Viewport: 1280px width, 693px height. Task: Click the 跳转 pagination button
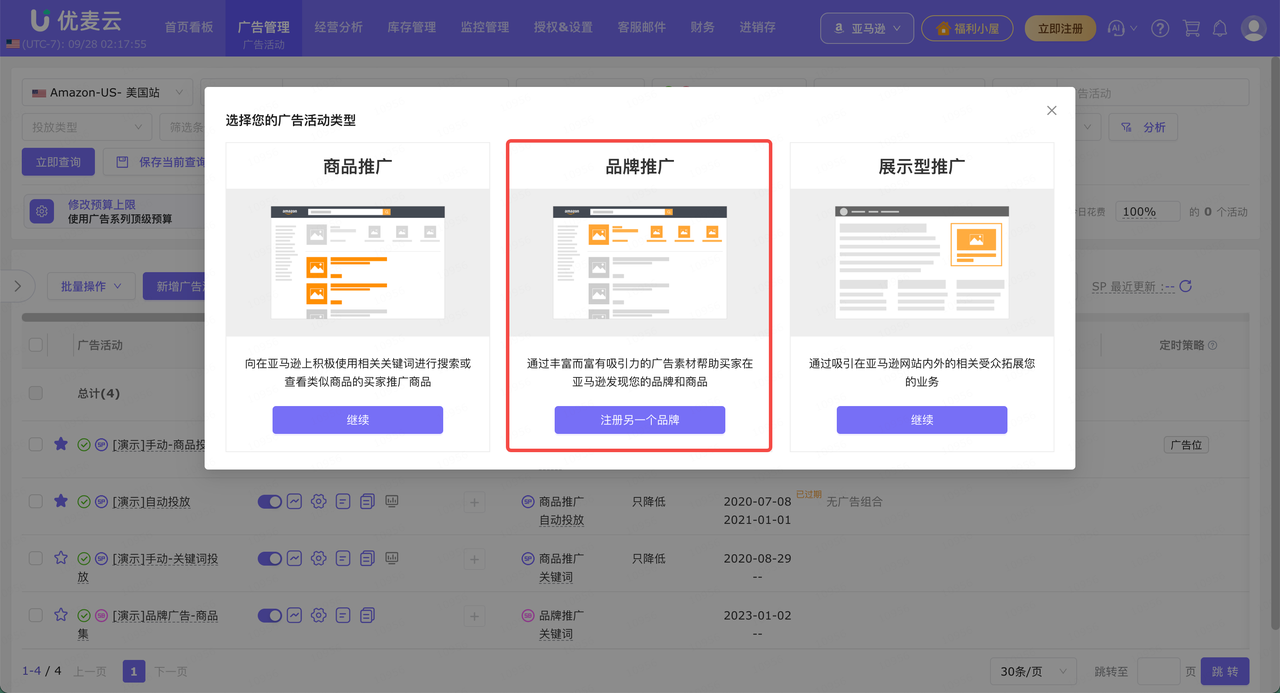[x=1224, y=672]
